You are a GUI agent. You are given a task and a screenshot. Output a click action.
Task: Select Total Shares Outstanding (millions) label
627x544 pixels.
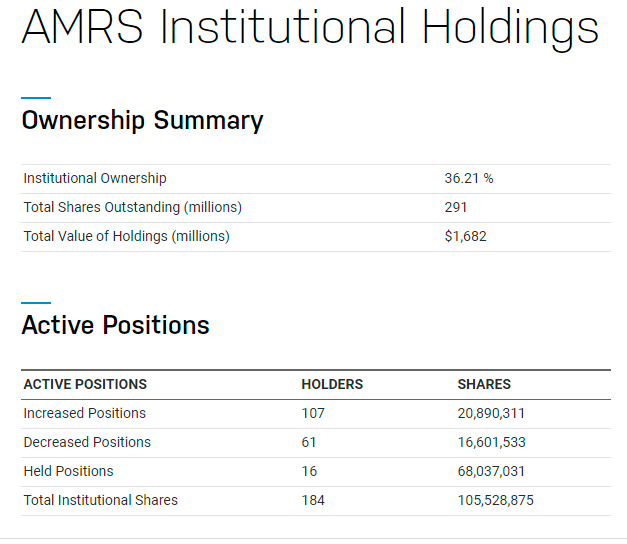(133, 207)
